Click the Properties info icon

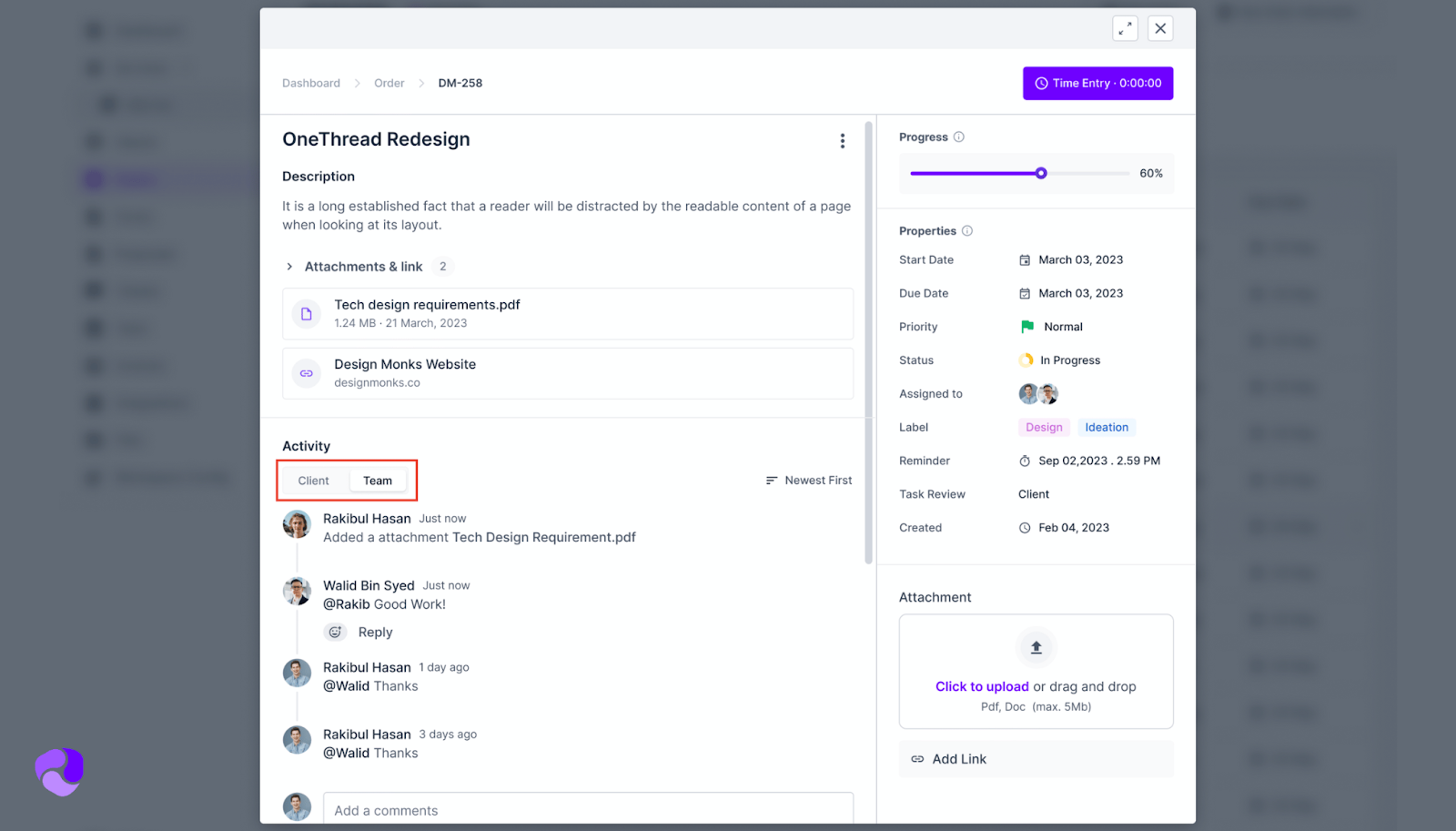coord(967,231)
